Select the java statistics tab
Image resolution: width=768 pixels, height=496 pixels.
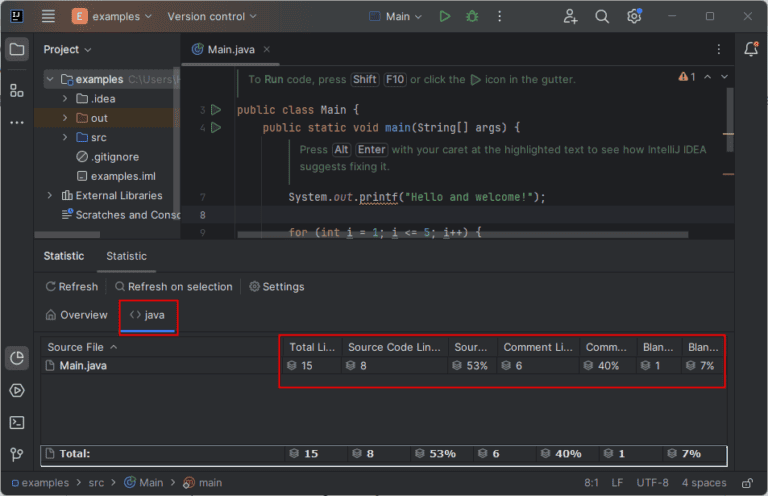[147, 315]
